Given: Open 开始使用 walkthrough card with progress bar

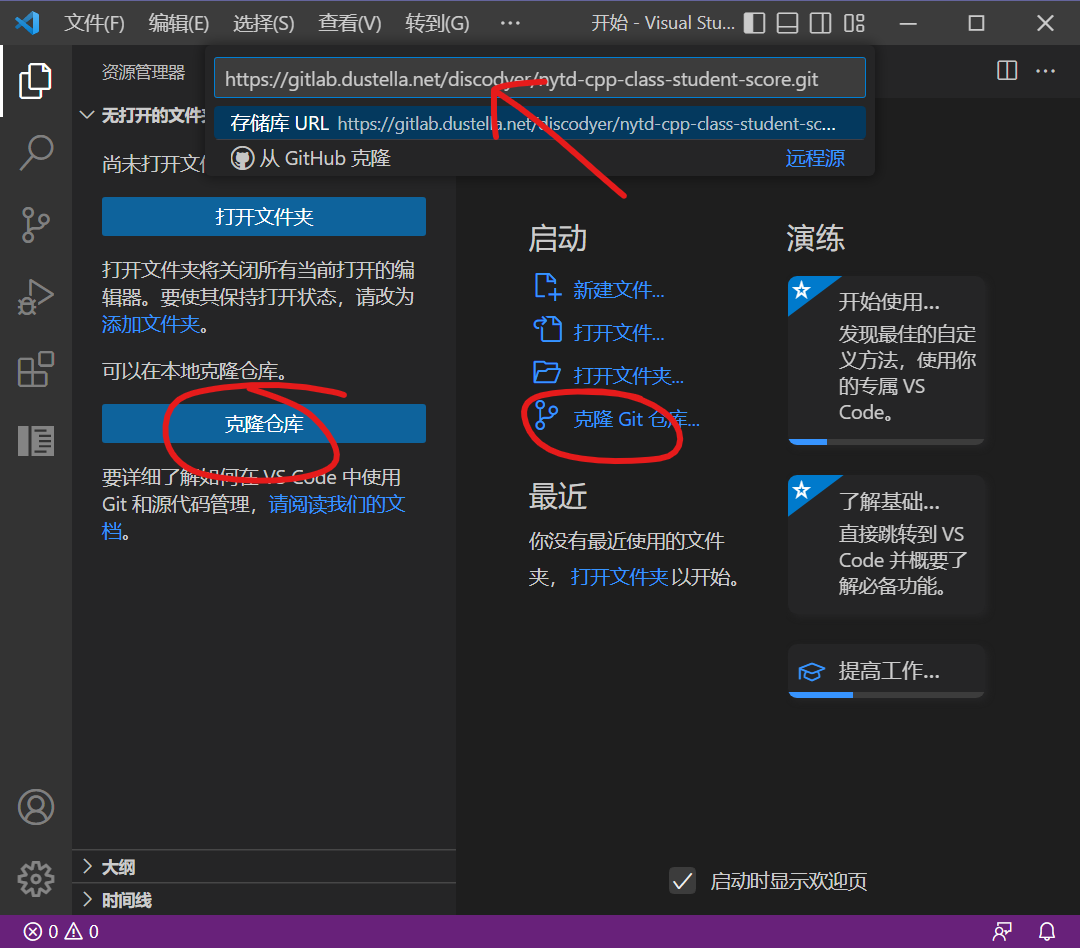Looking at the screenshot, I should click(886, 358).
